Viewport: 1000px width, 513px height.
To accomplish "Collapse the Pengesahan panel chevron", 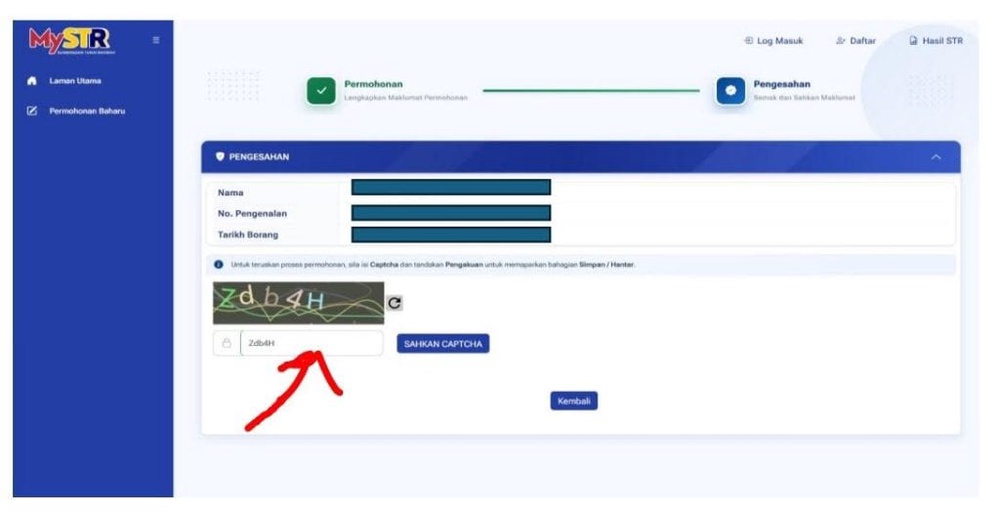I will click(936, 157).
